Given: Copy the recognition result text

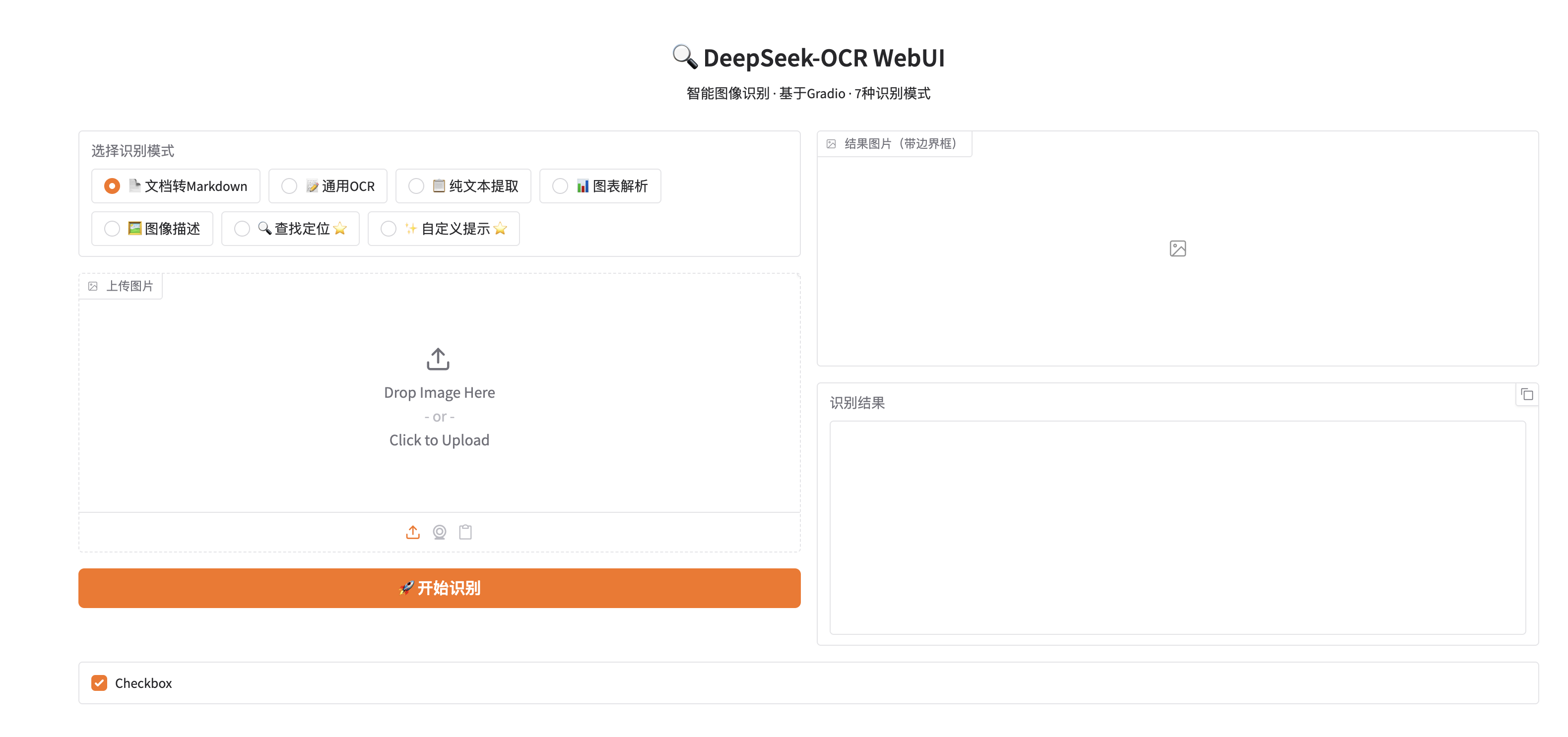Looking at the screenshot, I should [1527, 394].
